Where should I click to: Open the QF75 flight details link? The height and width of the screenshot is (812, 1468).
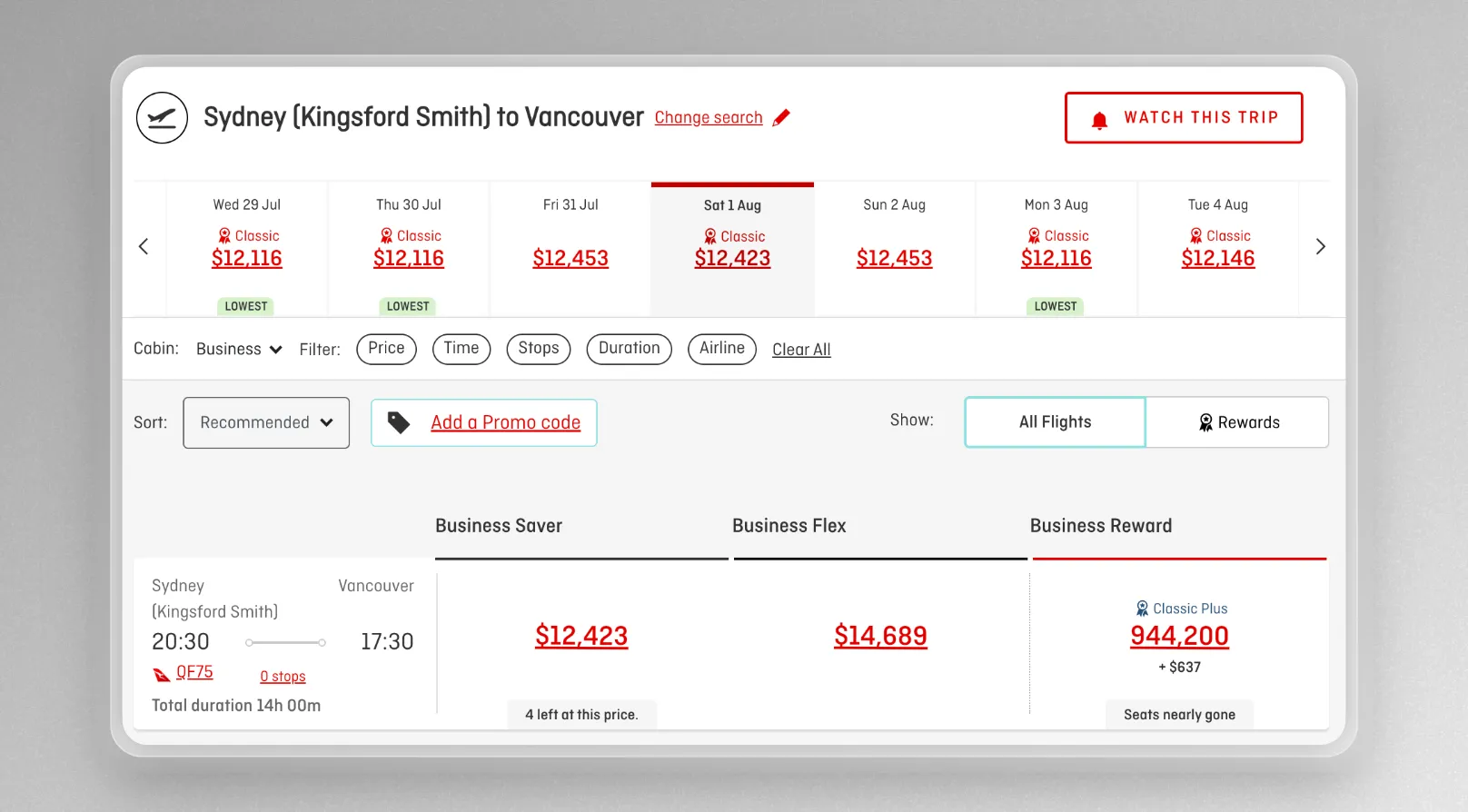coord(194,672)
